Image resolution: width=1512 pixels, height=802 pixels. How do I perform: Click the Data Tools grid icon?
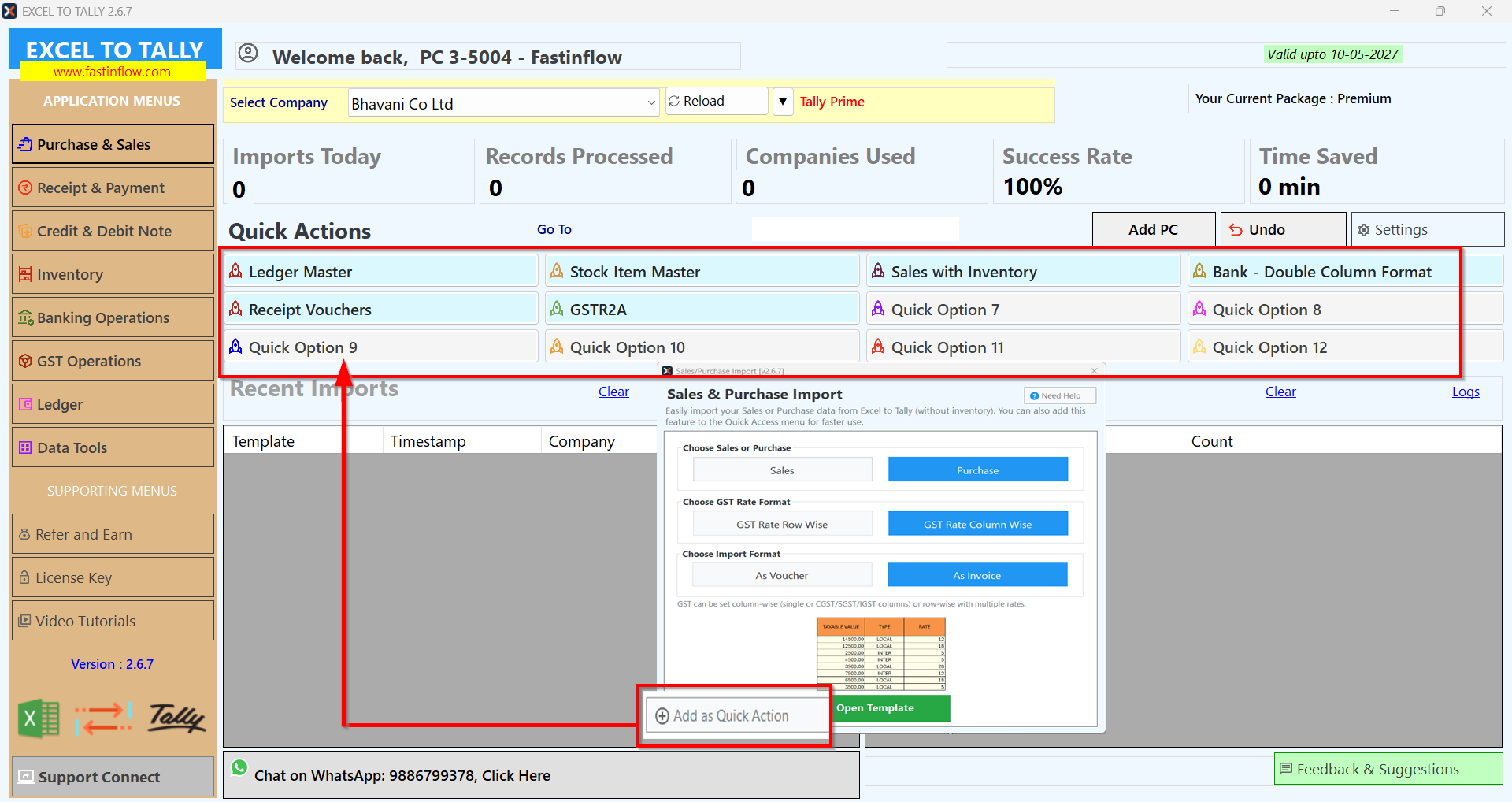point(25,447)
